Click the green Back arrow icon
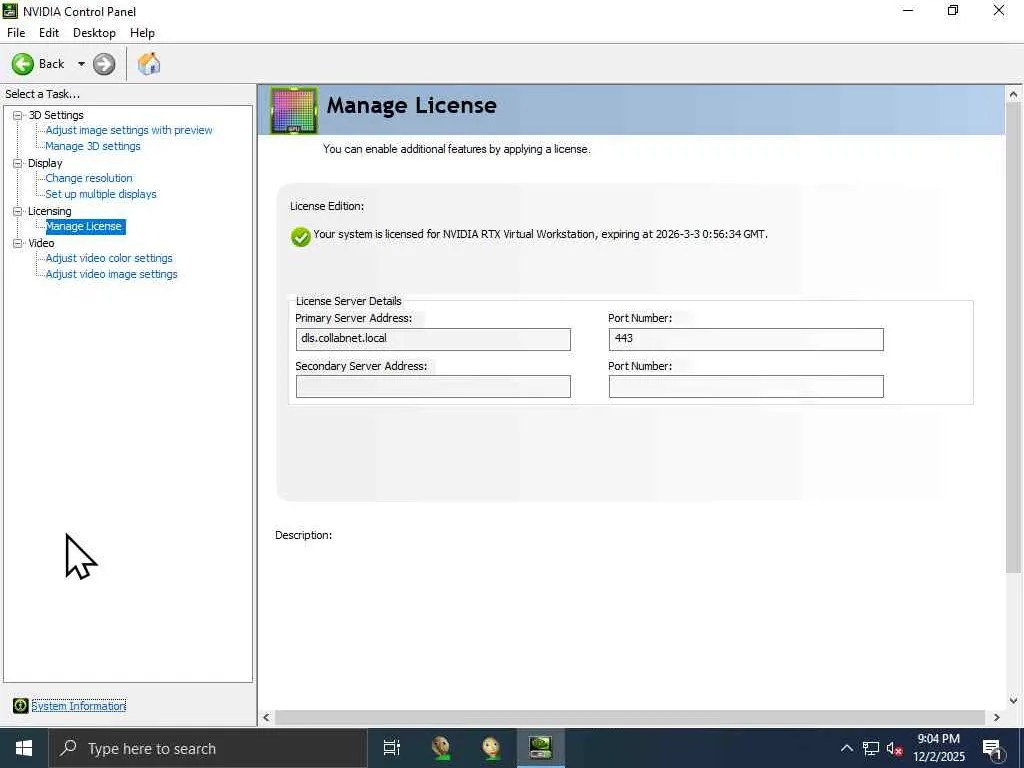 point(23,64)
